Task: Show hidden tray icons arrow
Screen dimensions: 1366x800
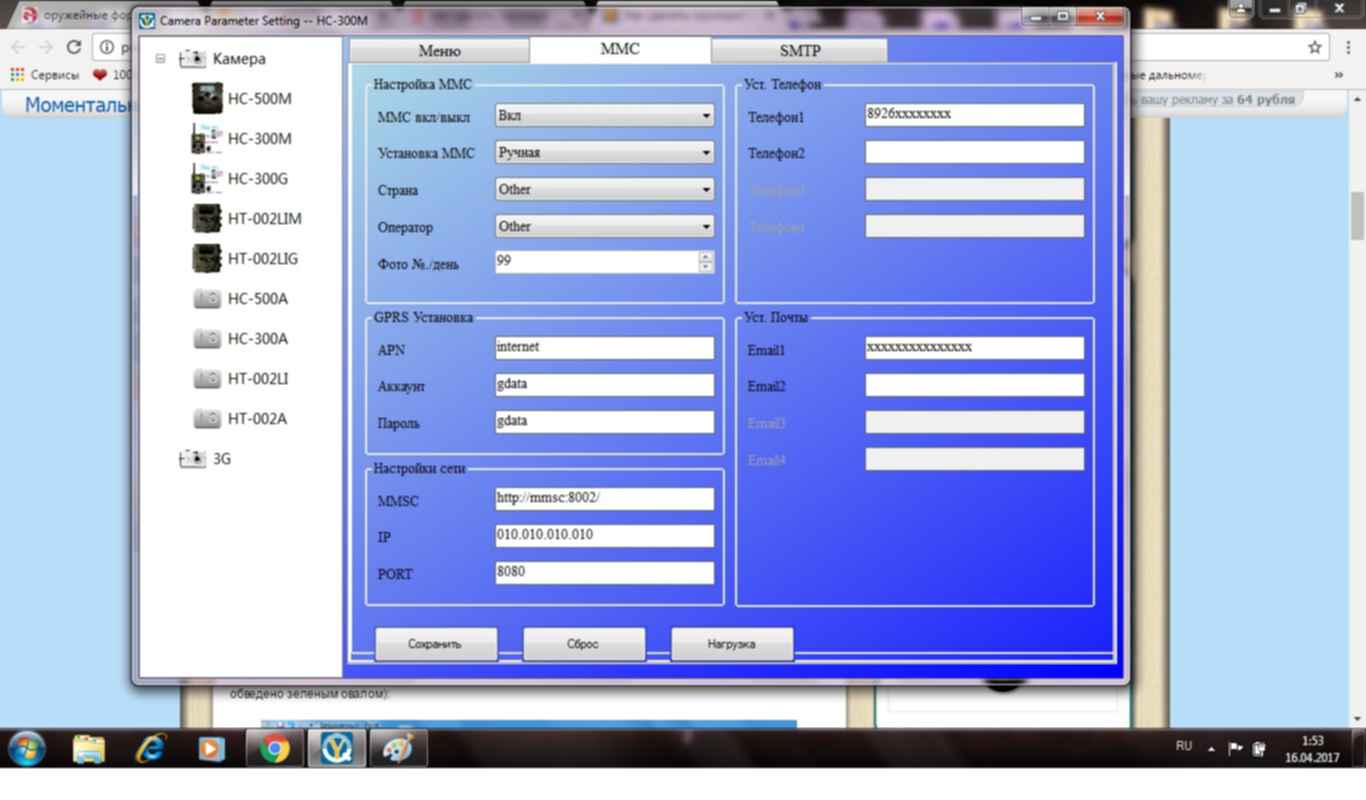Action: tap(1211, 748)
